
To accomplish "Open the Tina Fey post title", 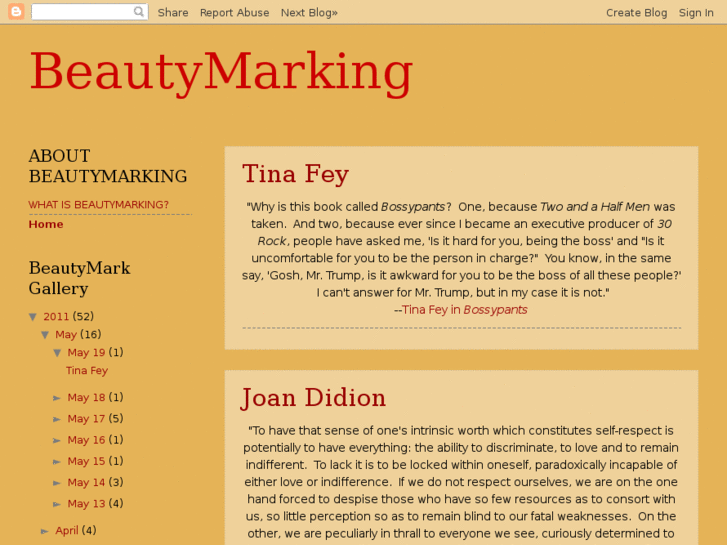I will point(295,175).
